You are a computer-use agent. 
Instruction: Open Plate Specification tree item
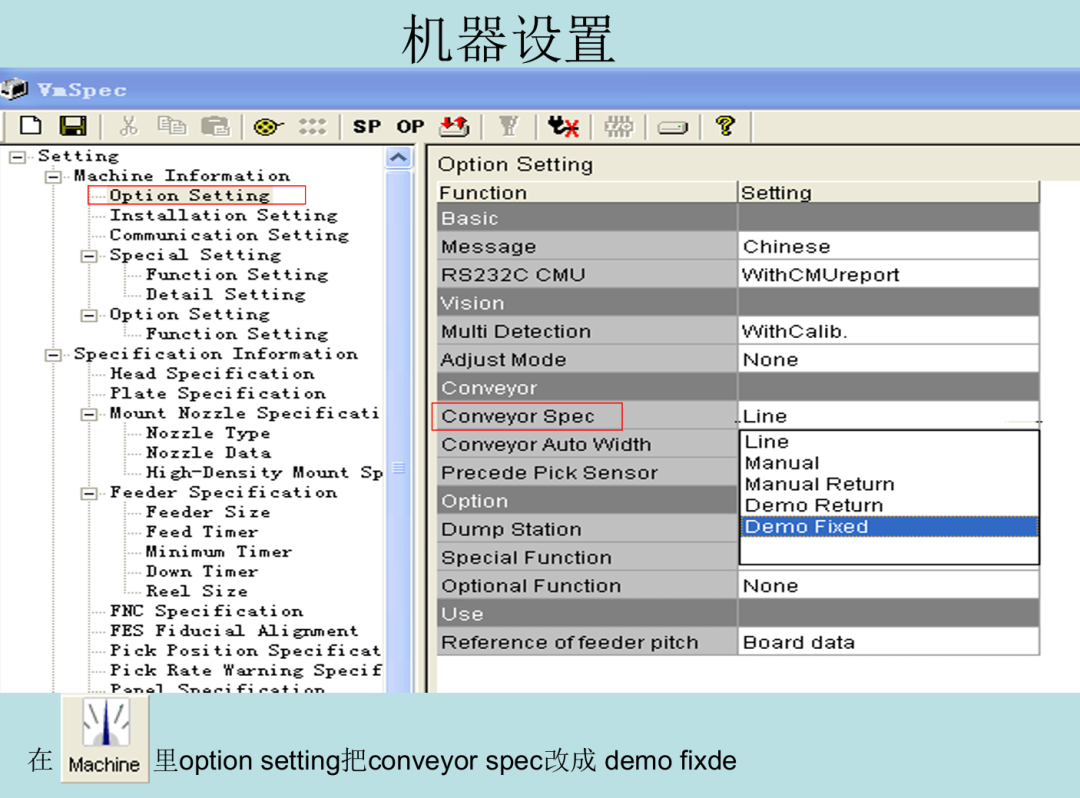pyautogui.click(x=218, y=394)
